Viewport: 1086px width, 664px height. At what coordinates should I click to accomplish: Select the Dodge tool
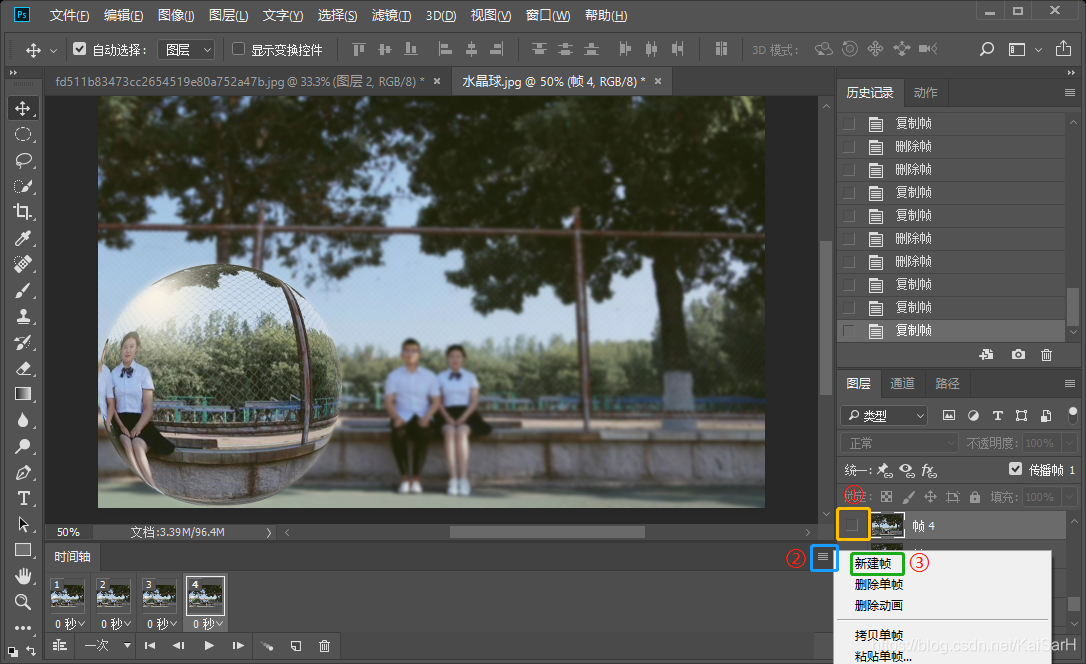click(x=23, y=446)
